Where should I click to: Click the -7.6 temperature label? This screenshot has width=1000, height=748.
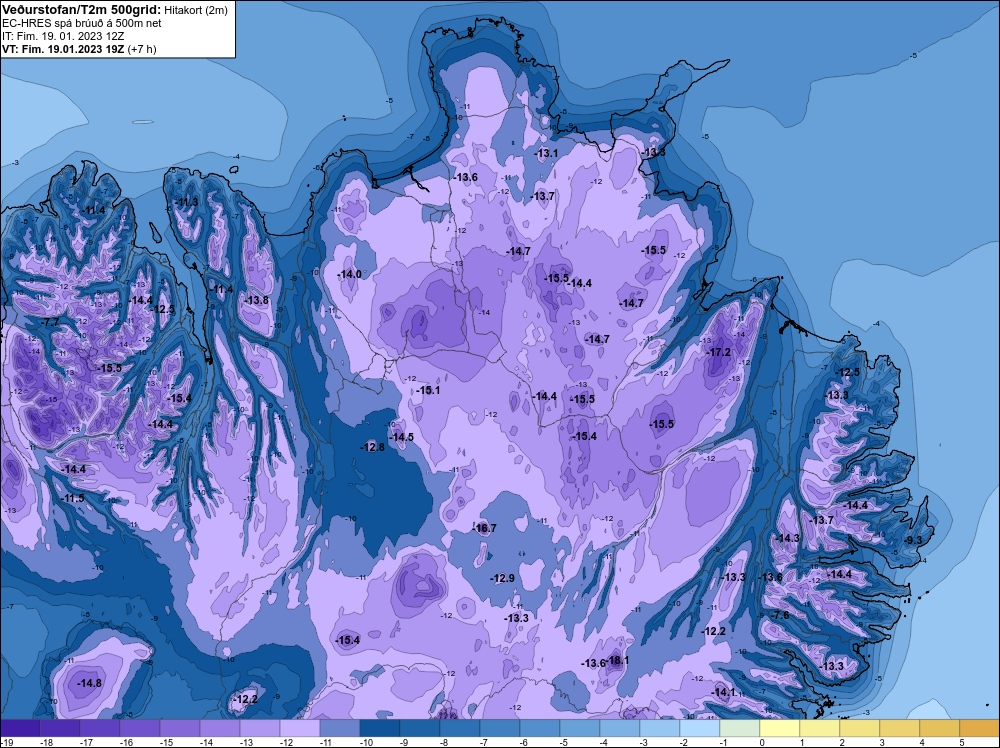[779, 615]
